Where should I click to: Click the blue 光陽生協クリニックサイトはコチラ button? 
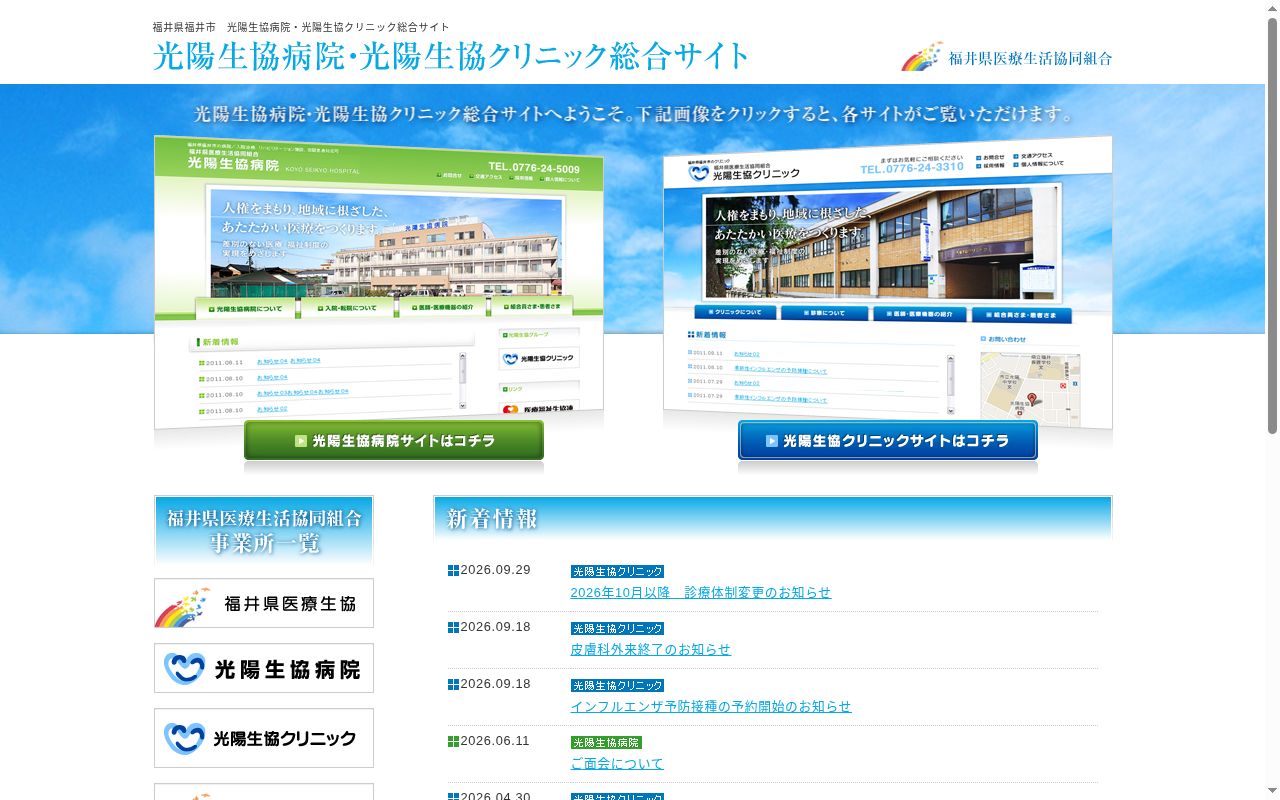point(888,441)
